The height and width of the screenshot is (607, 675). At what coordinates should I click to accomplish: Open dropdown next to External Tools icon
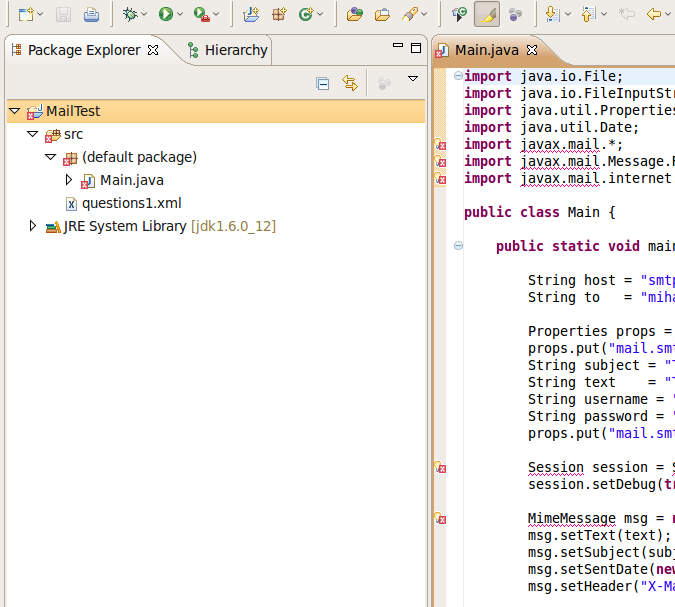point(216,15)
